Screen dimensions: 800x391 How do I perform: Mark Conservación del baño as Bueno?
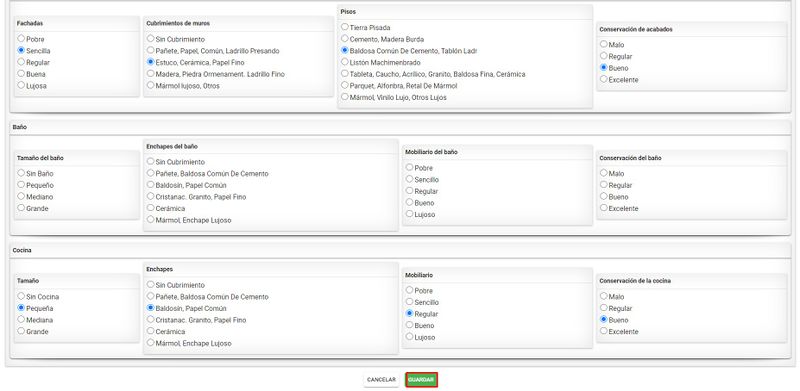point(604,197)
